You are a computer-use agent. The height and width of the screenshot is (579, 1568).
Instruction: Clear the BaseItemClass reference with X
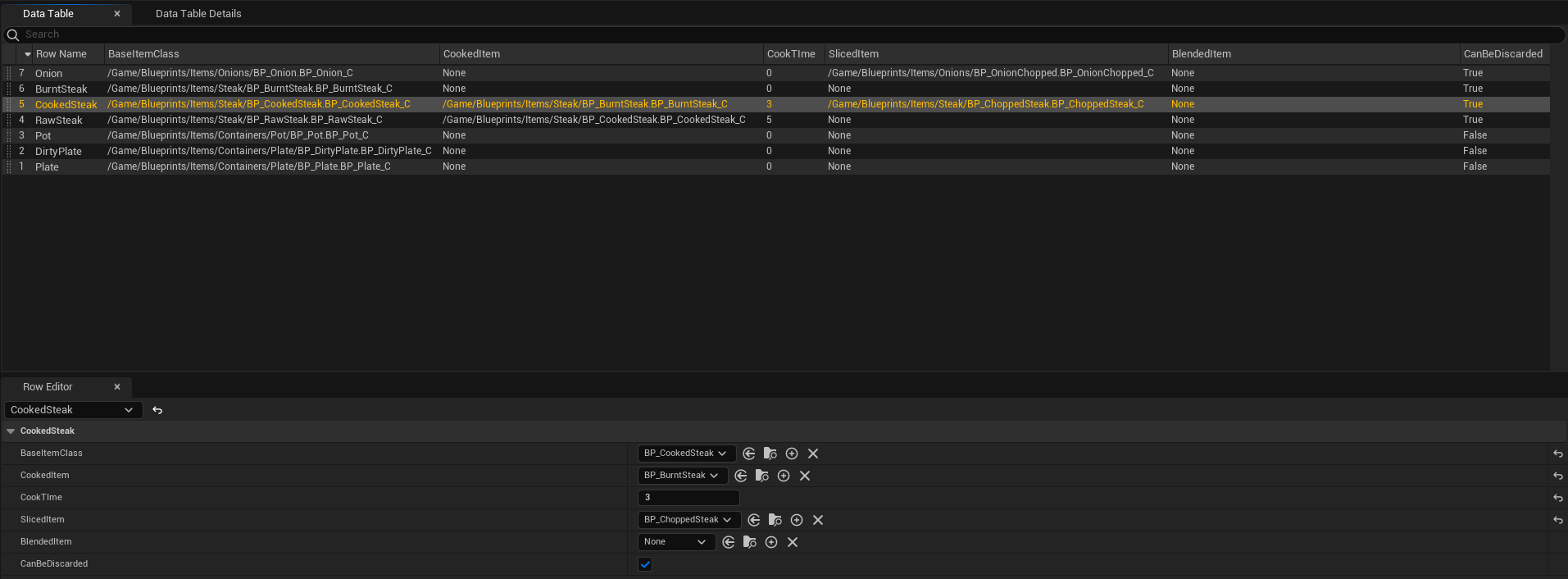[x=813, y=454]
